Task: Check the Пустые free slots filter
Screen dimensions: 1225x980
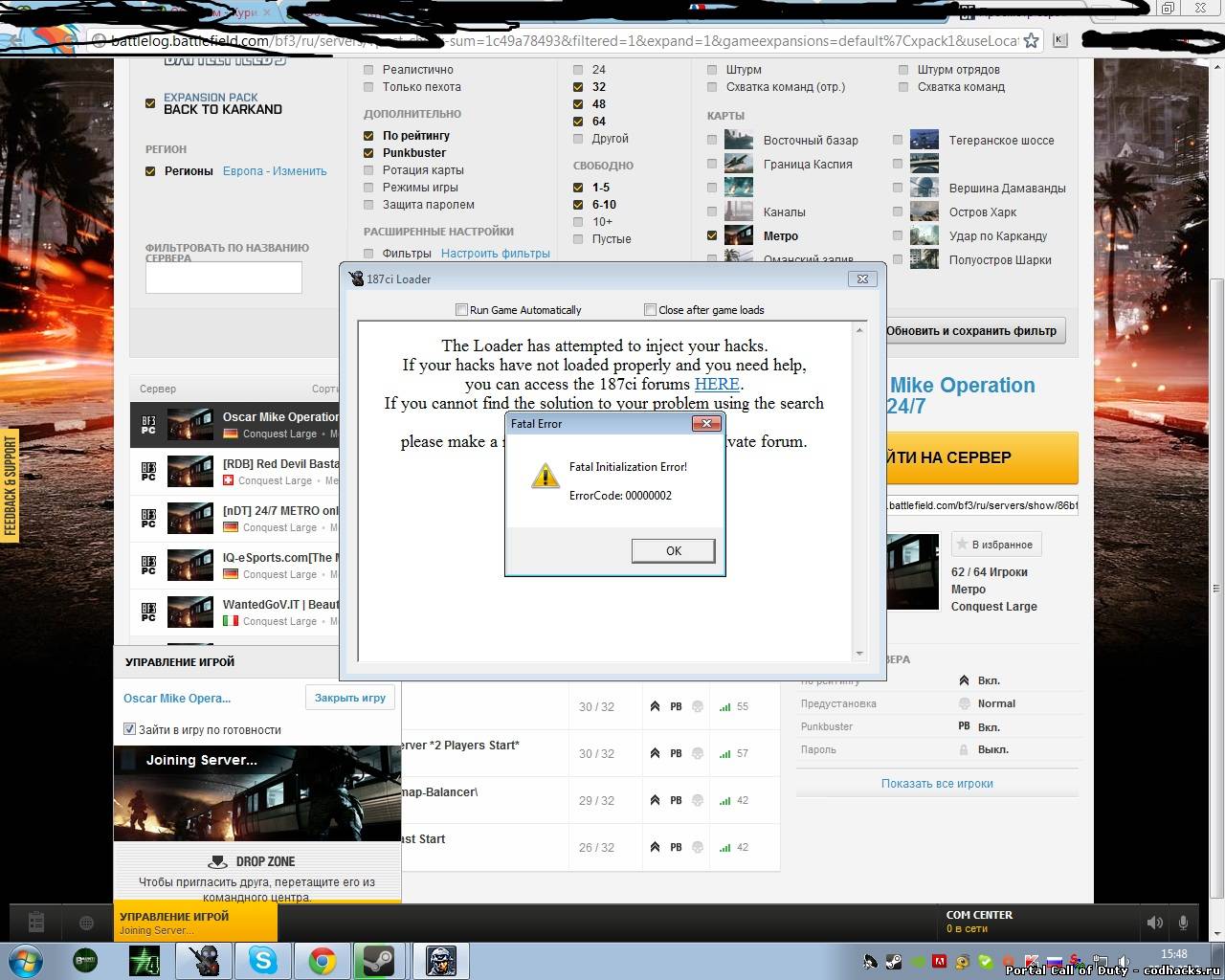Action: tap(578, 239)
